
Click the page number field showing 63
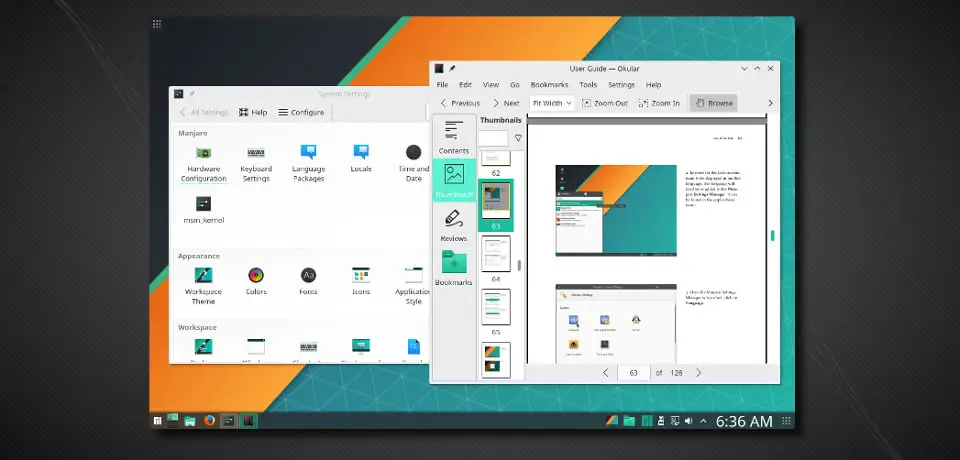coord(634,372)
